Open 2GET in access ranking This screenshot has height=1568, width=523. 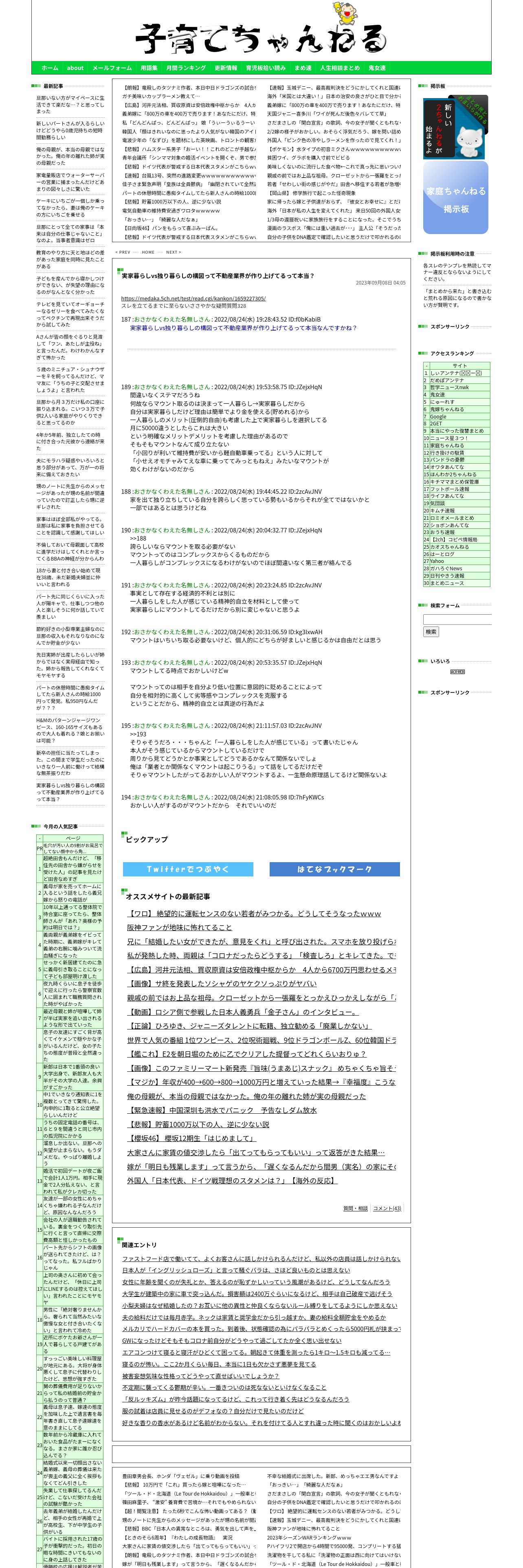436,424
